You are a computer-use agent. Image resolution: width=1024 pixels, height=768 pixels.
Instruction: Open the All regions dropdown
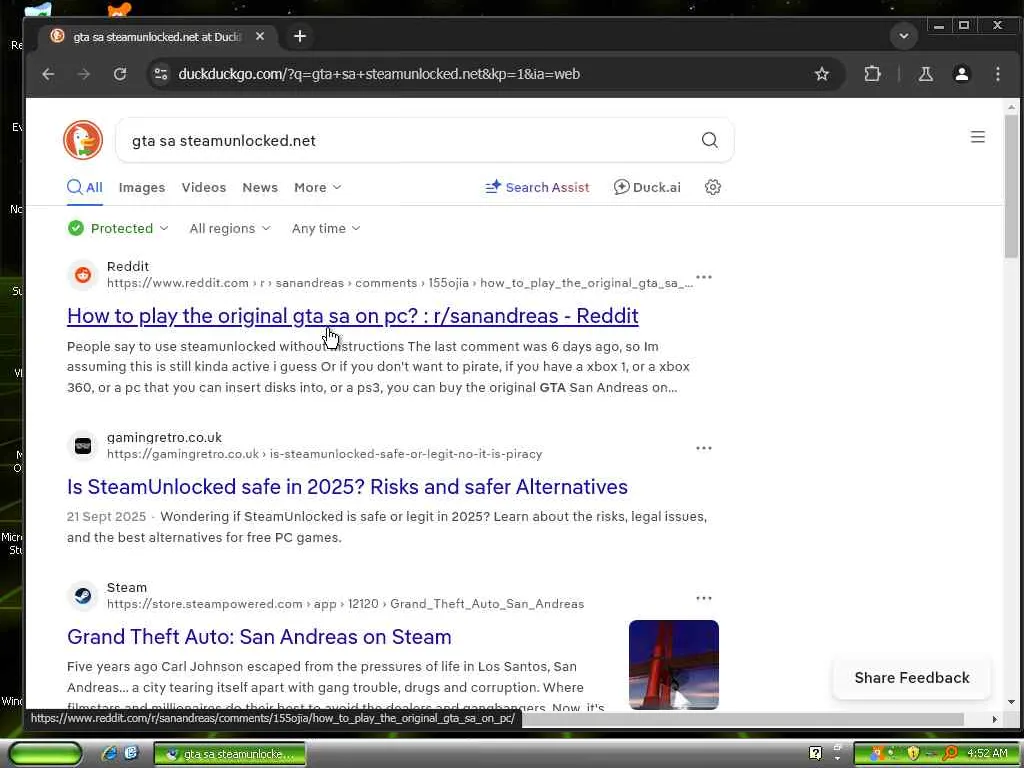tap(229, 229)
